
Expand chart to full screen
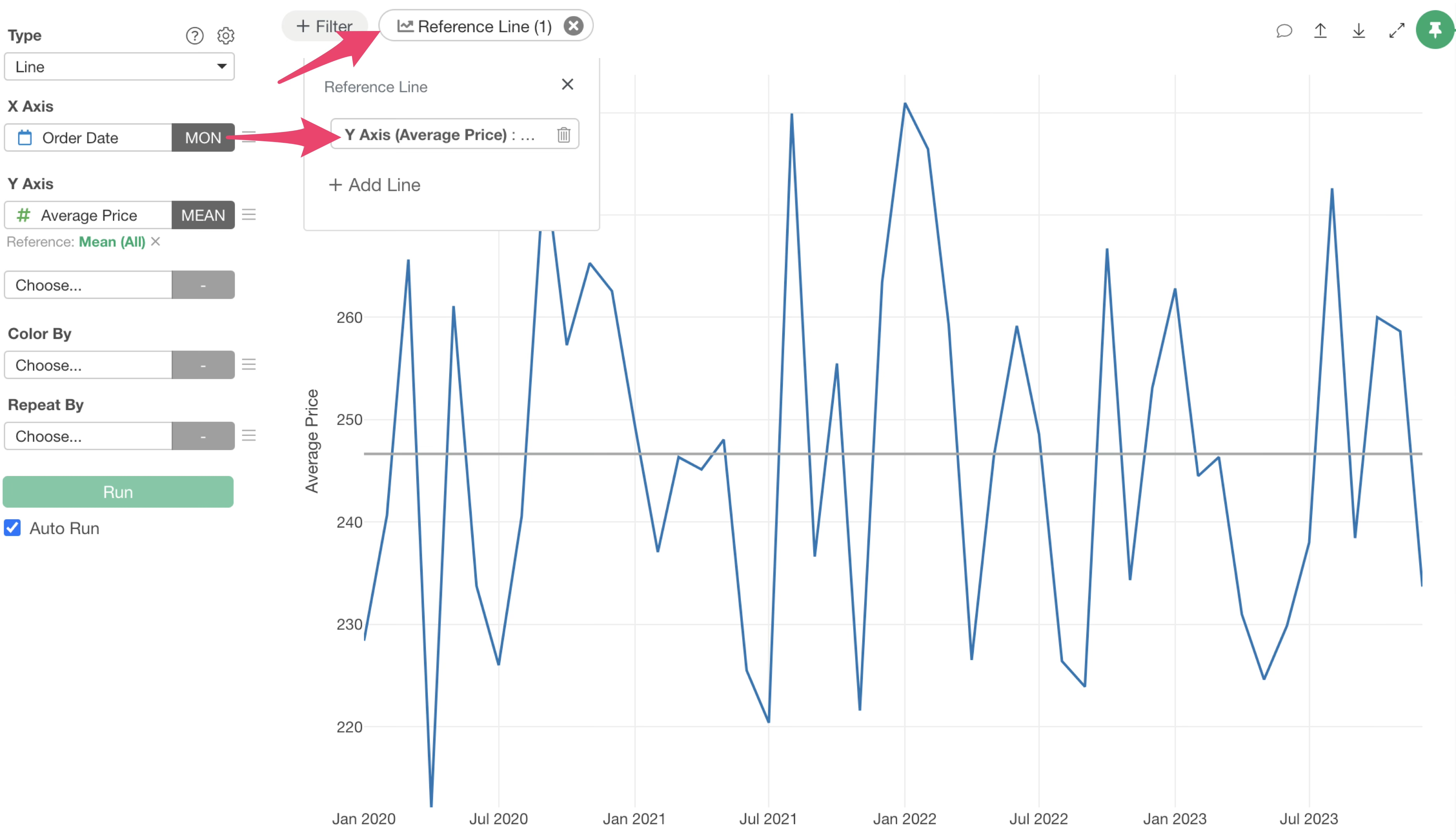coord(1397,31)
